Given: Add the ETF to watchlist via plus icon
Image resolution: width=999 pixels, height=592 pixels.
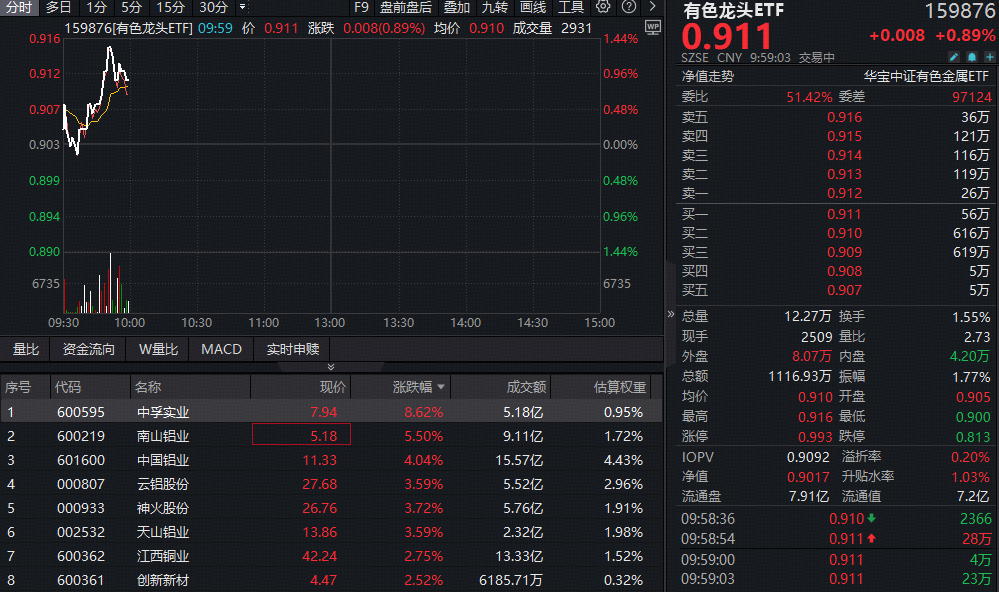Looking at the screenshot, I should point(988,58).
